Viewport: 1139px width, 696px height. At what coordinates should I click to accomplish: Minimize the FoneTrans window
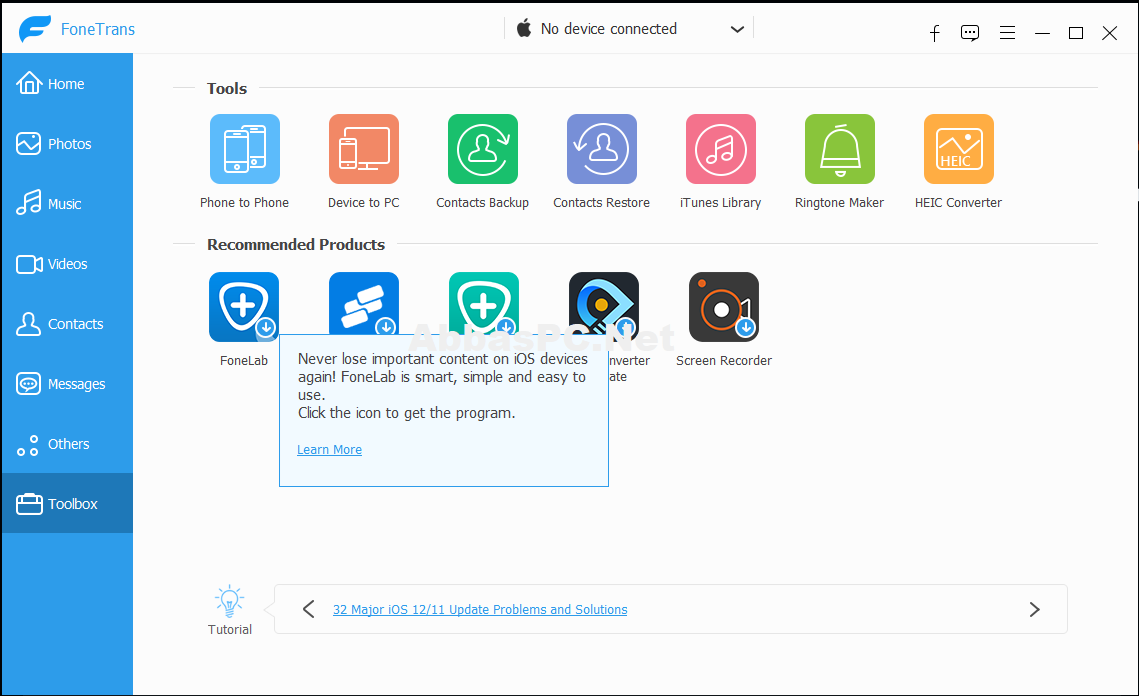click(1042, 33)
